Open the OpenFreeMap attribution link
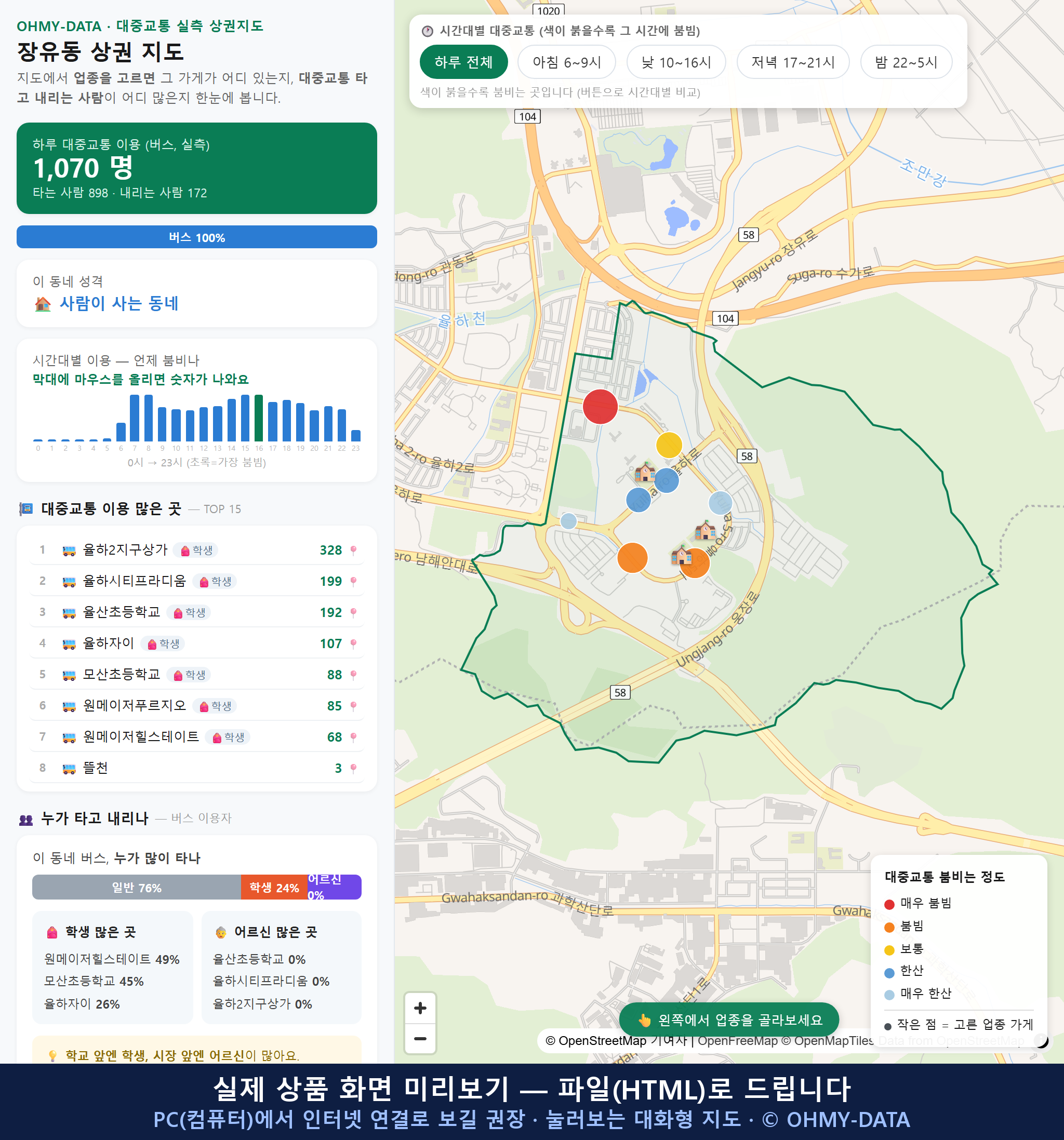Image resolution: width=1064 pixels, height=1140 pixels. [737, 1040]
